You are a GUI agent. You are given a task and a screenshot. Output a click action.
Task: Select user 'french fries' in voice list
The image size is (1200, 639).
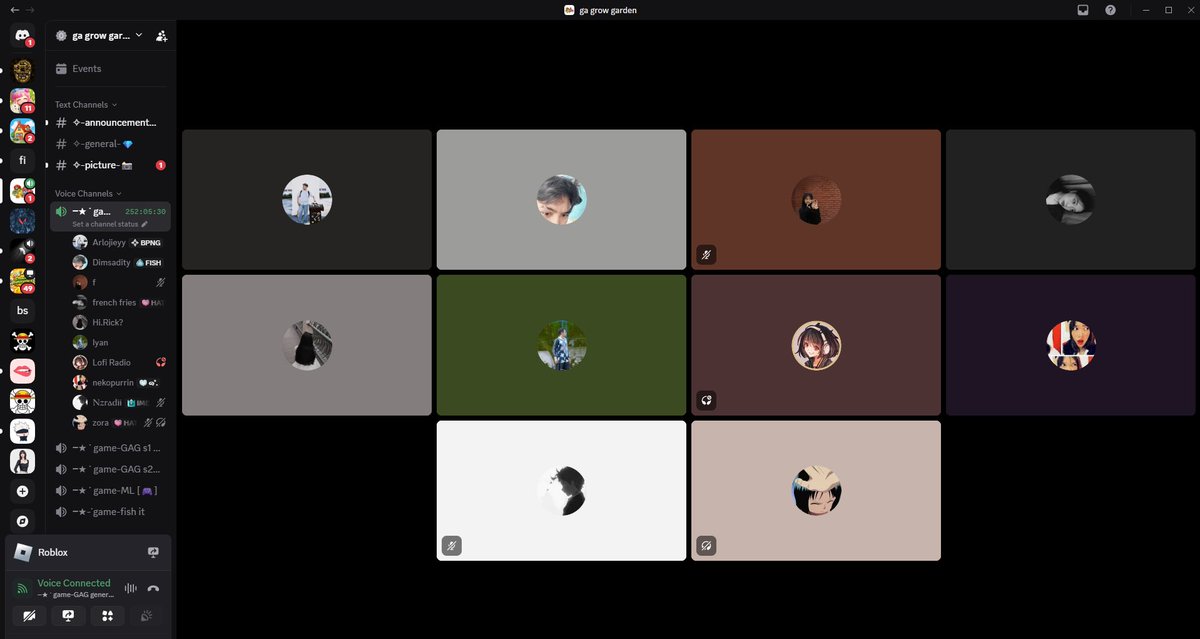click(x=120, y=302)
